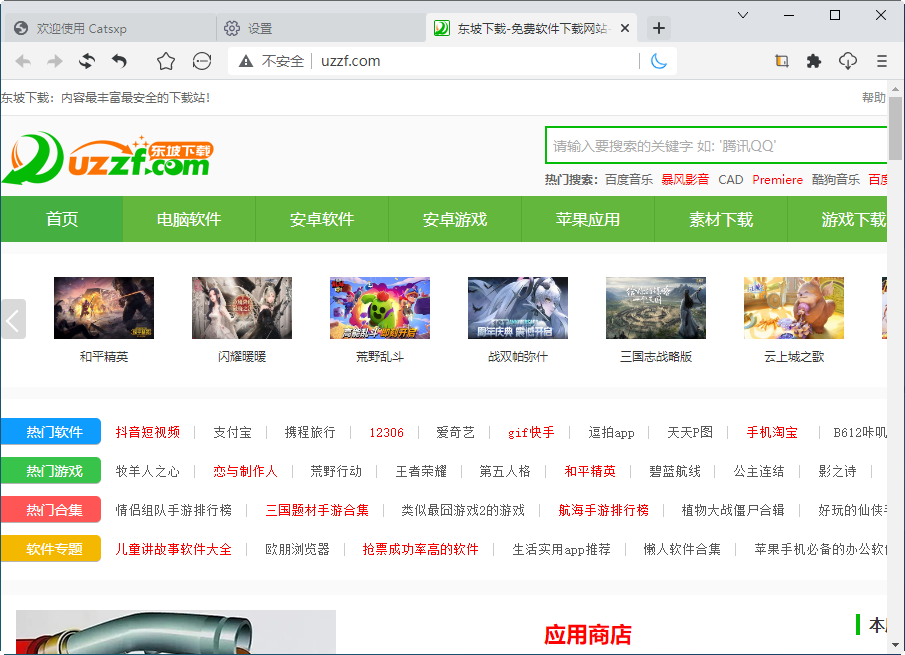Open 素材下载 navigation item
The height and width of the screenshot is (655, 905).
(721, 219)
